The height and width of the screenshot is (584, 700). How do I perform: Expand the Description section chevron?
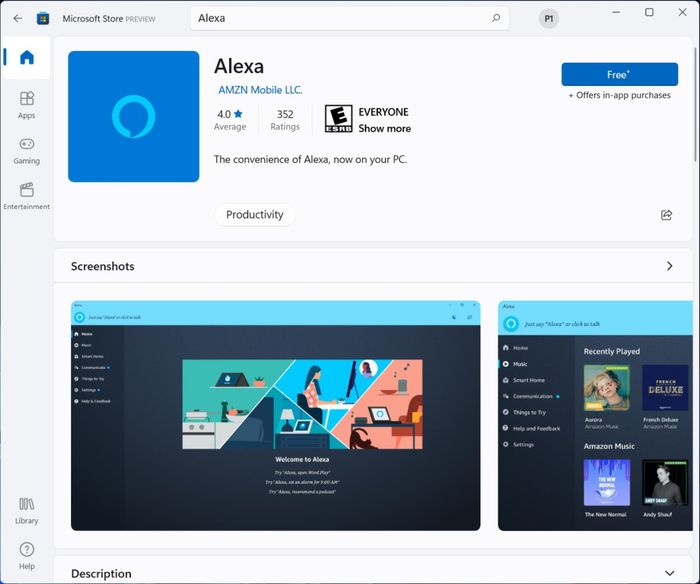669,573
